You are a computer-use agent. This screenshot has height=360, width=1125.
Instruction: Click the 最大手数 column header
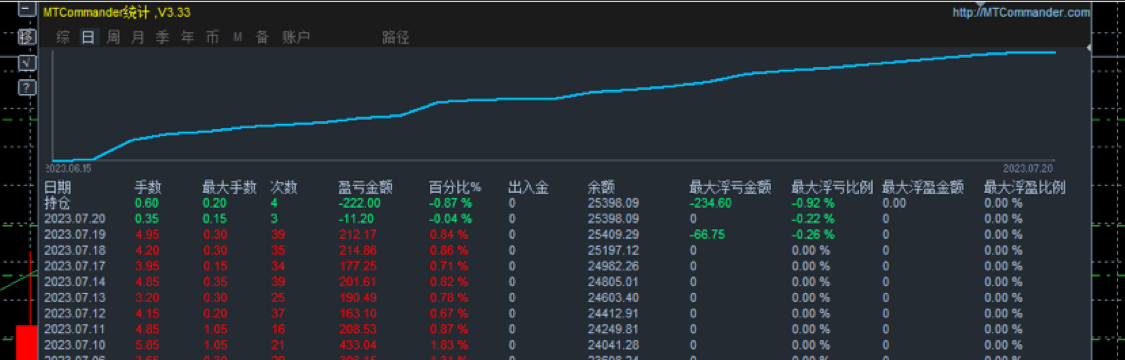click(x=229, y=188)
